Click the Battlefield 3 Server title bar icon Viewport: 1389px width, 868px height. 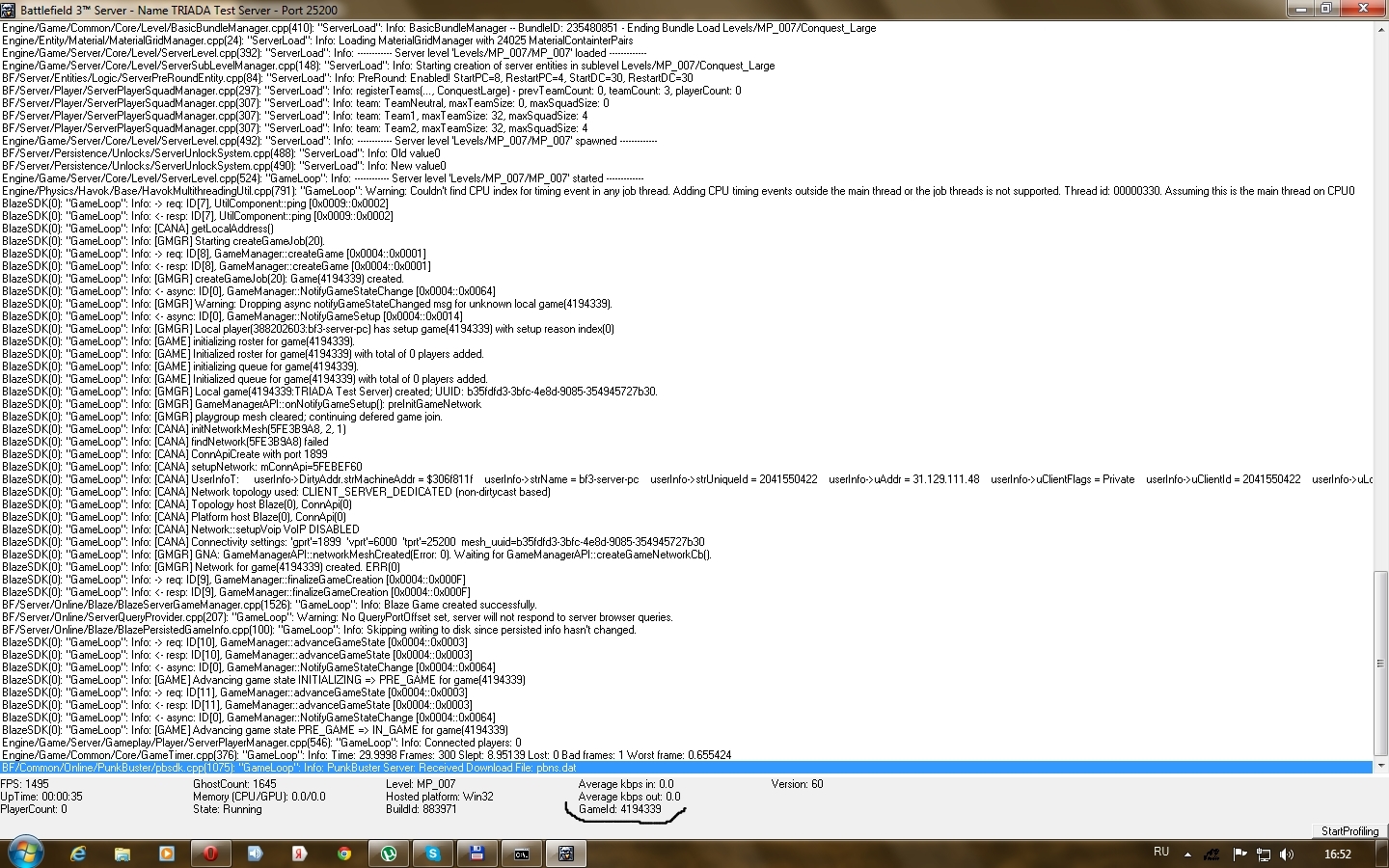9,10
